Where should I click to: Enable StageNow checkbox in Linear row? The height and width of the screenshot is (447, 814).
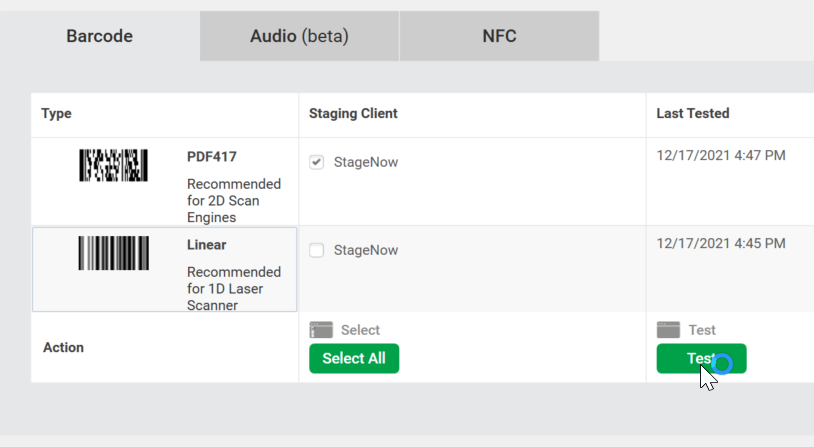click(x=317, y=250)
